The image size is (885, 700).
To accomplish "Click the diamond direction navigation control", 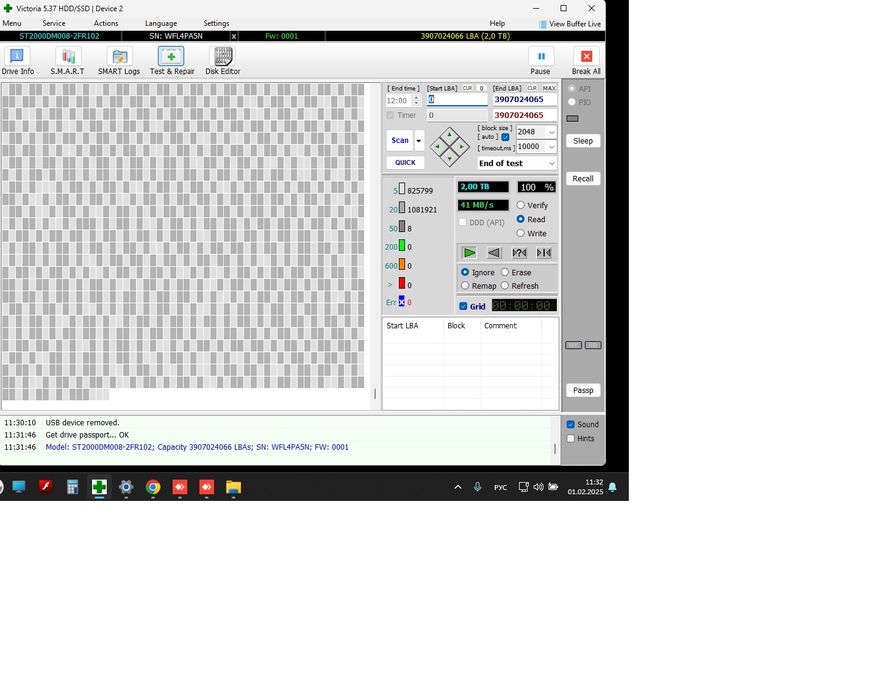I will tap(449, 147).
